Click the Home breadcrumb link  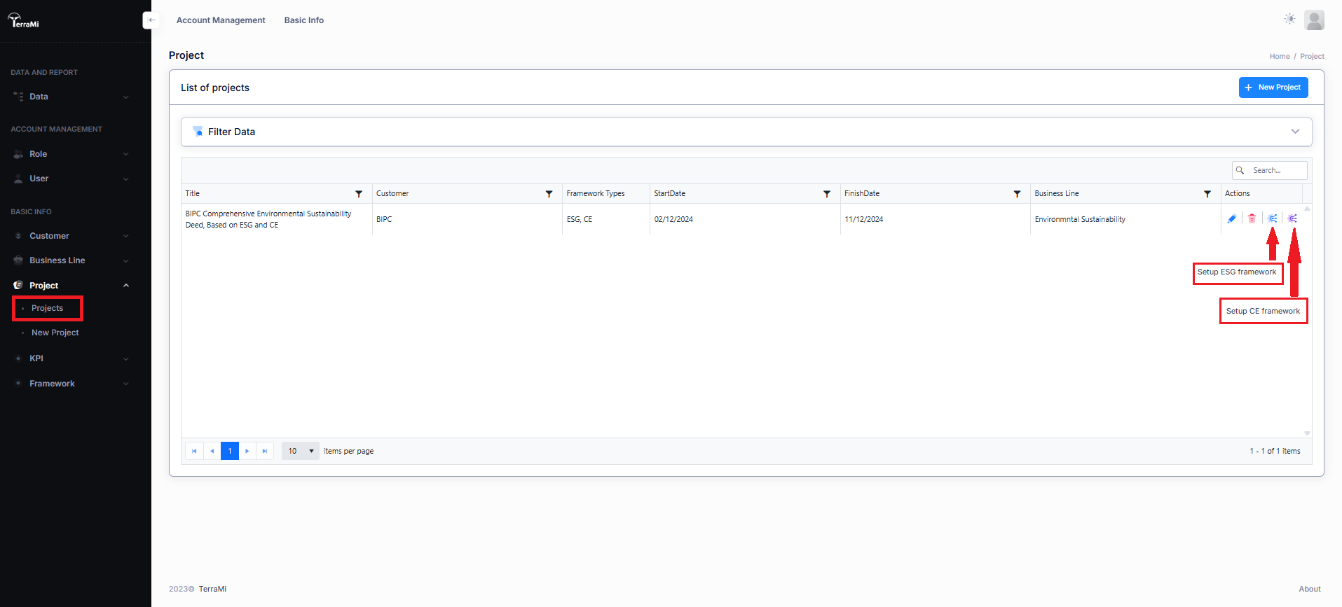pos(1279,56)
